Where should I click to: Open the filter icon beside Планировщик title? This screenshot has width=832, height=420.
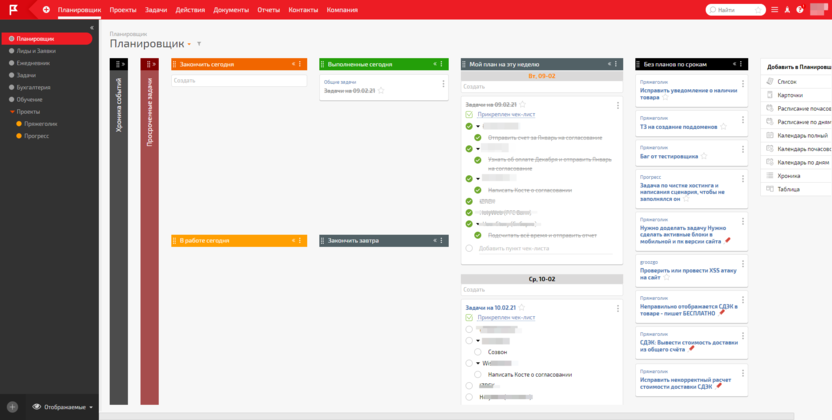click(x=200, y=44)
